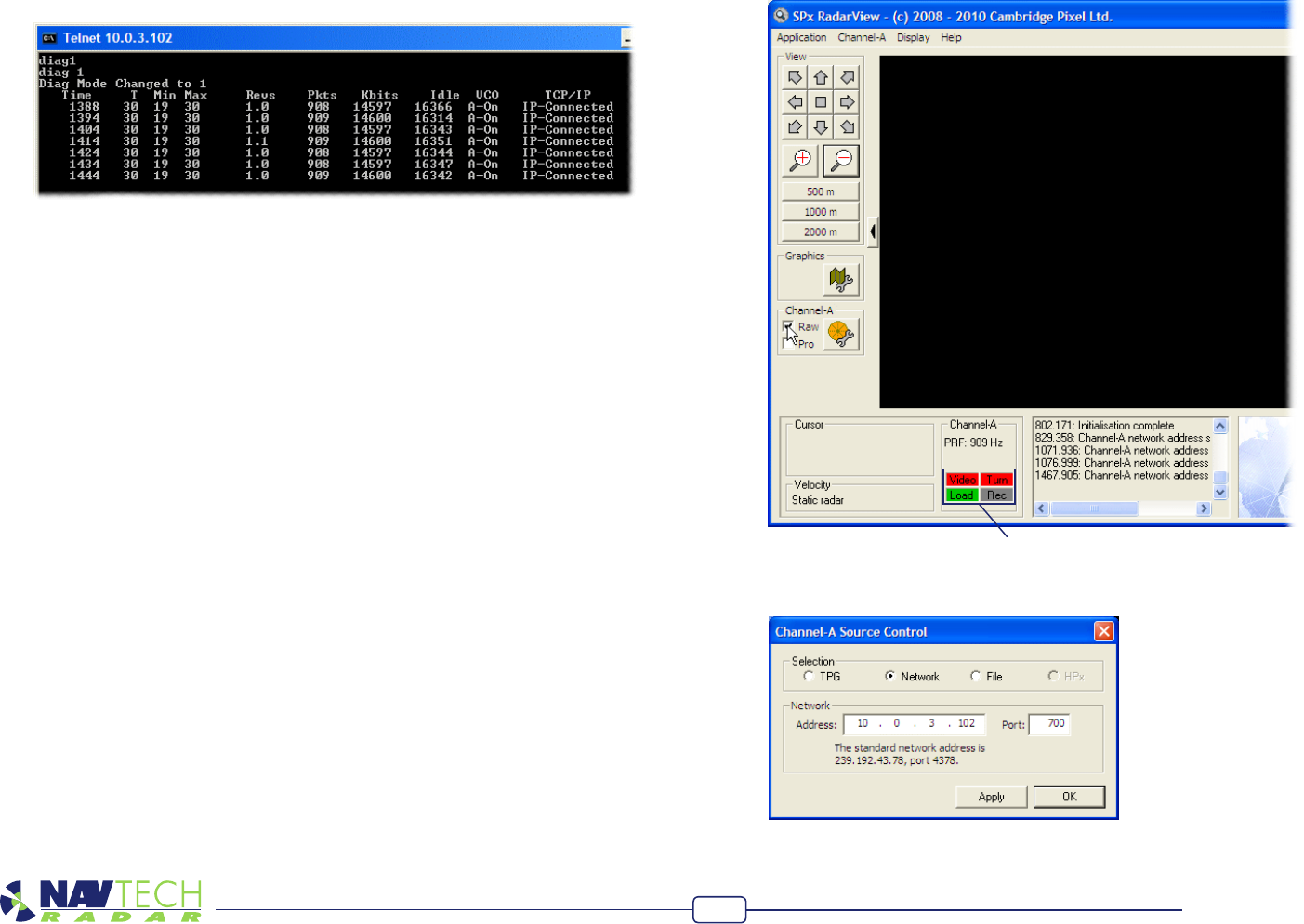Pan radar view upward
1304x924 pixels.
[x=821, y=77]
